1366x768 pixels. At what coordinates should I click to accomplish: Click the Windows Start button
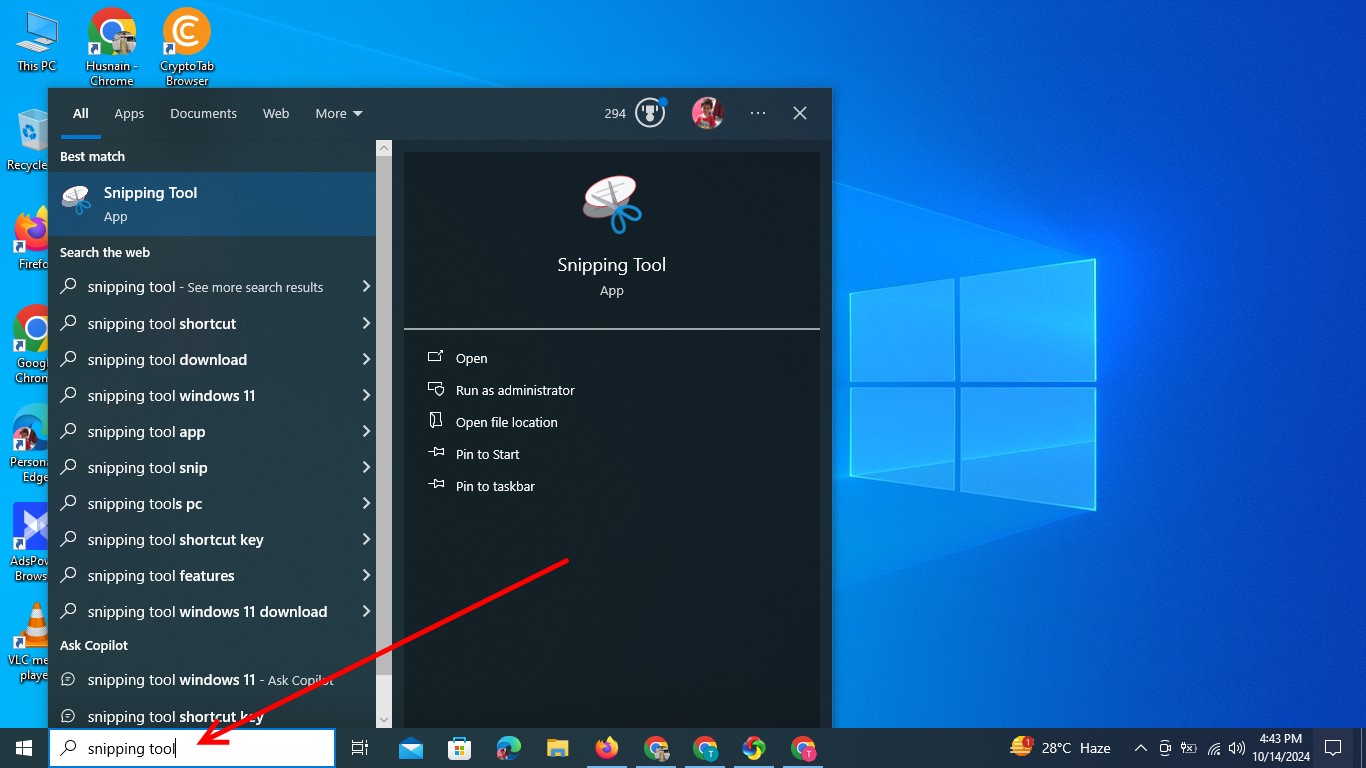click(x=23, y=748)
